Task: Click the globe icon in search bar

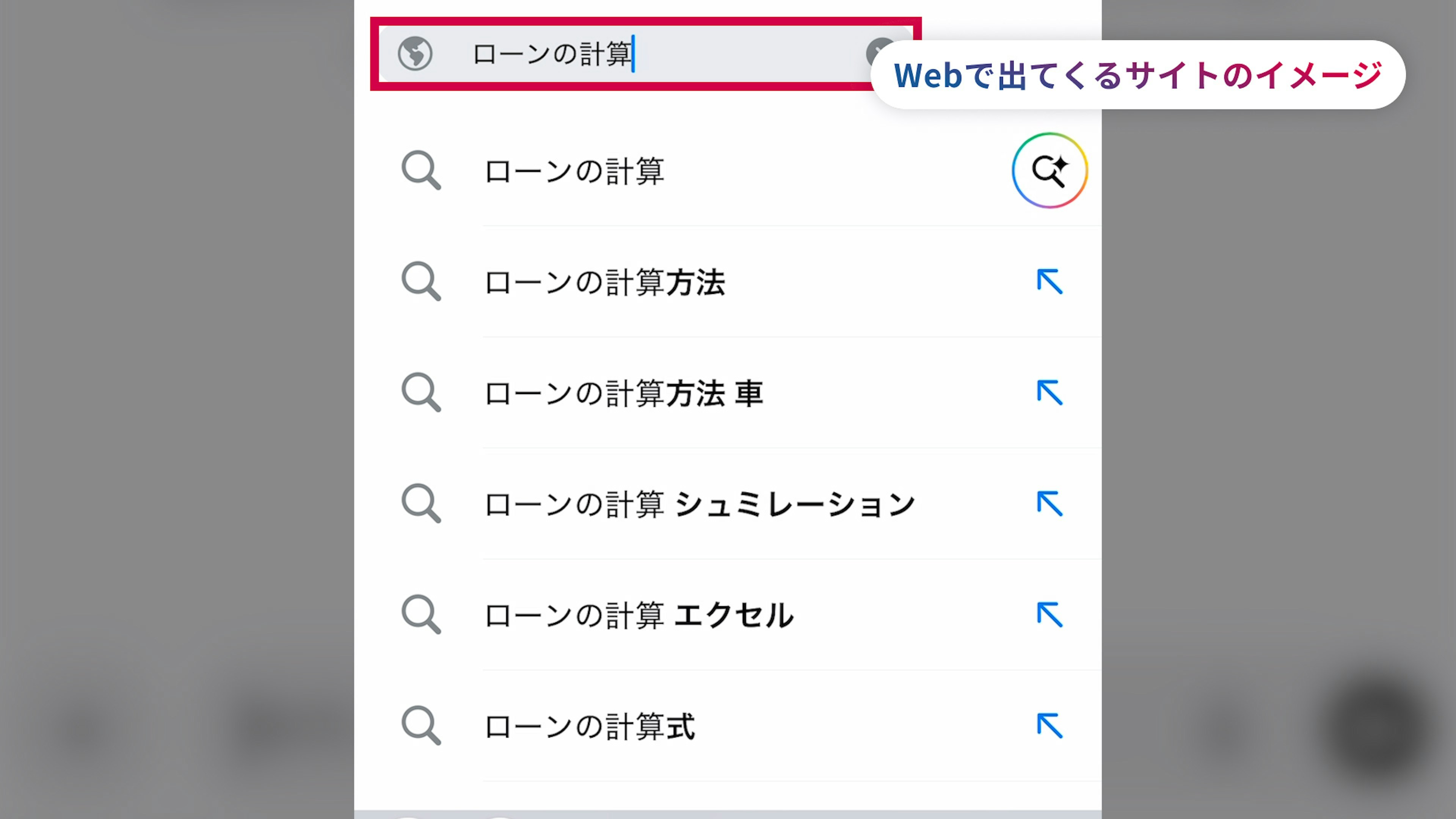Action: 415,54
